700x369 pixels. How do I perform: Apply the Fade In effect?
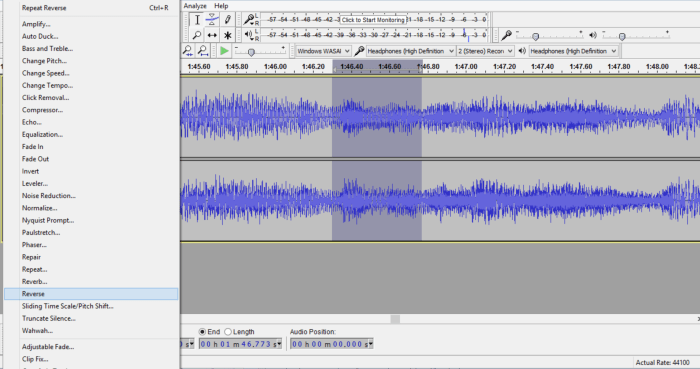(91, 147)
